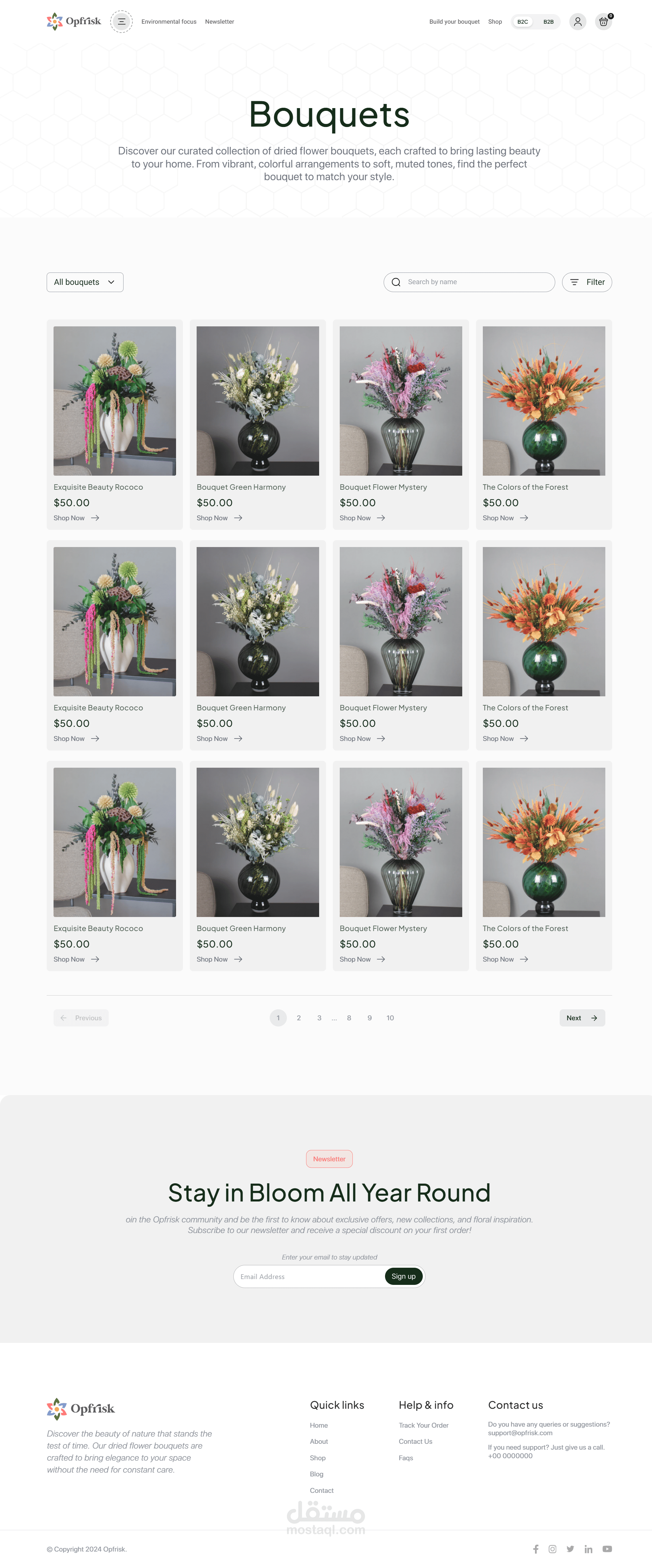Click the Next pagination button
Viewport: 652px width, 1568px height.
(582, 1018)
